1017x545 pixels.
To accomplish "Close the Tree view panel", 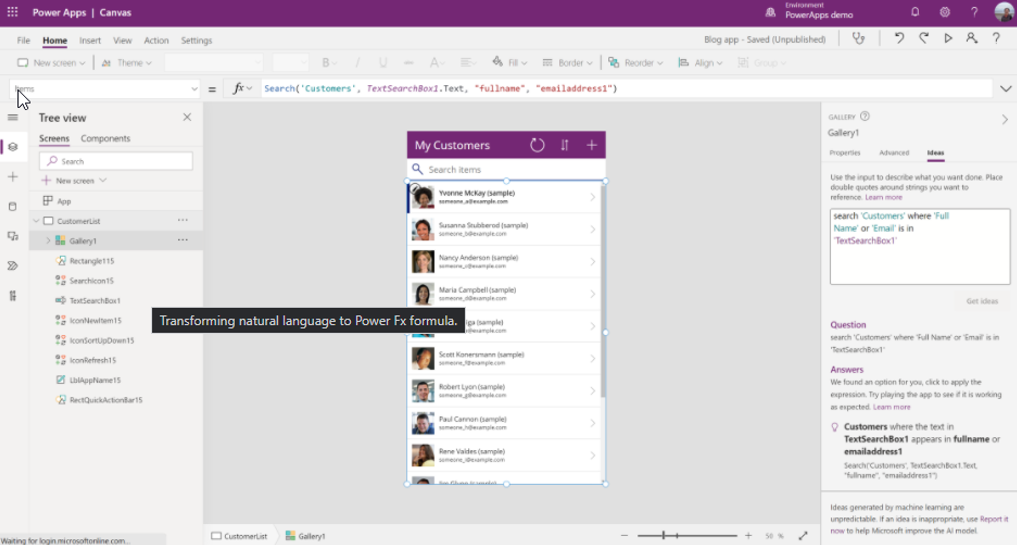I will 187,117.
